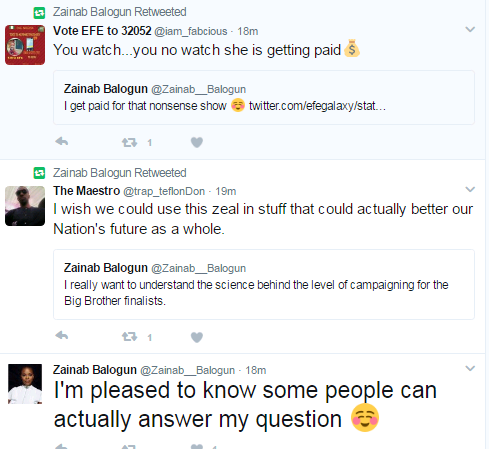The height and width of the screenshot is (449, 489).
Task: Expand options chevron on The Maestro tweet
Action: tap(470, 189)
